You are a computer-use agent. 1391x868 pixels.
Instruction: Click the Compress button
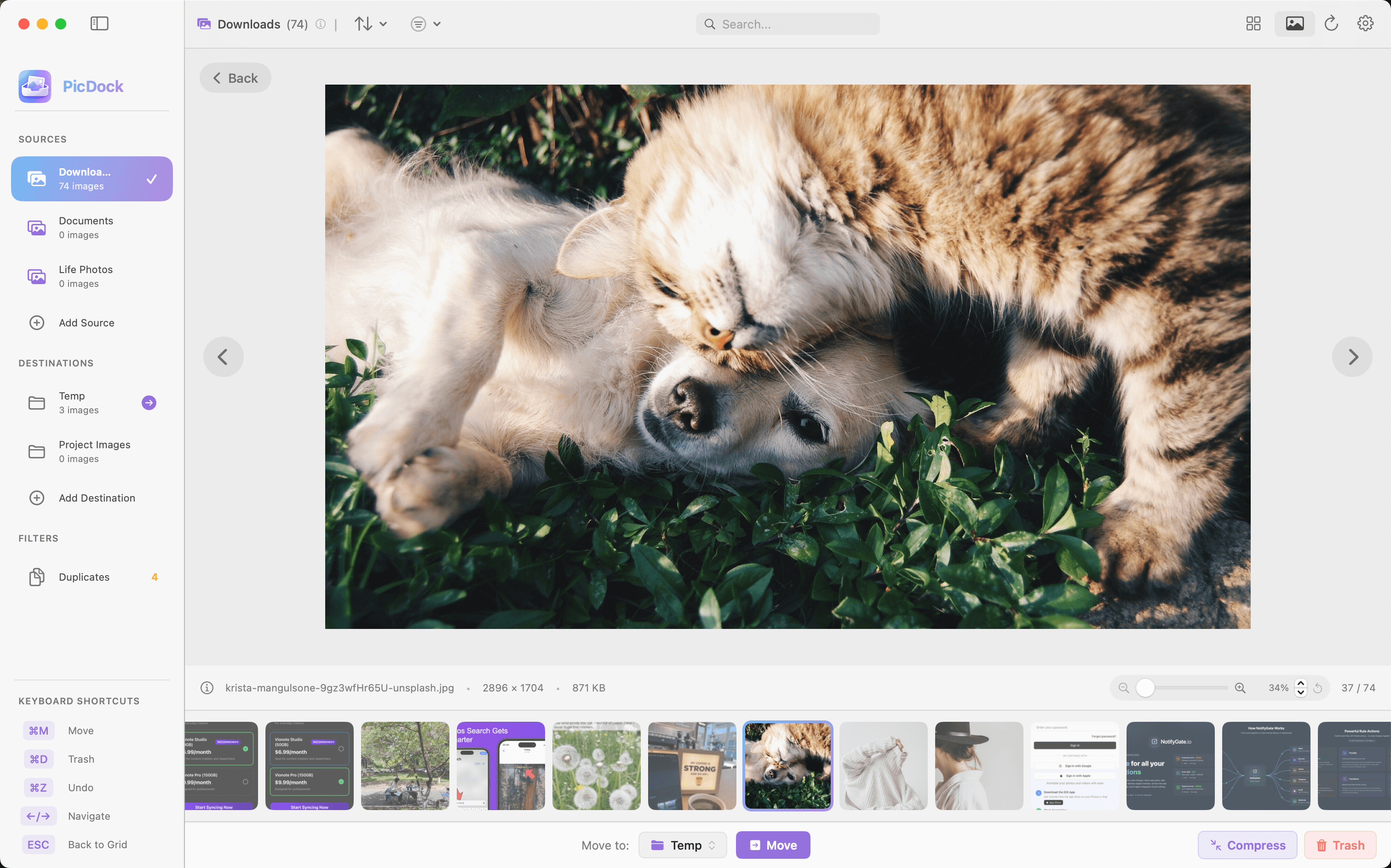[1247, 845]
